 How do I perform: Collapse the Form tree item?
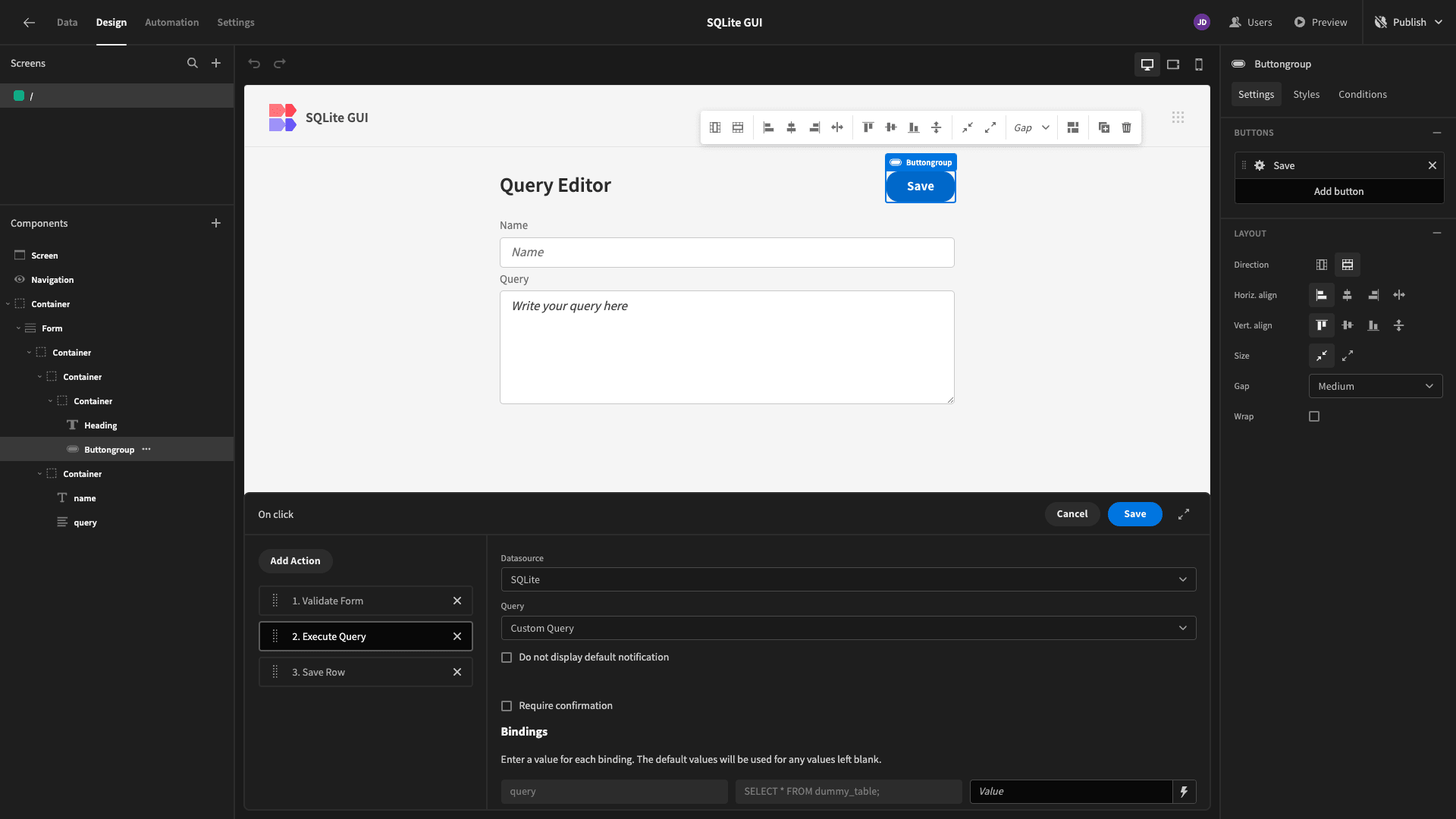tap(18, 328)
